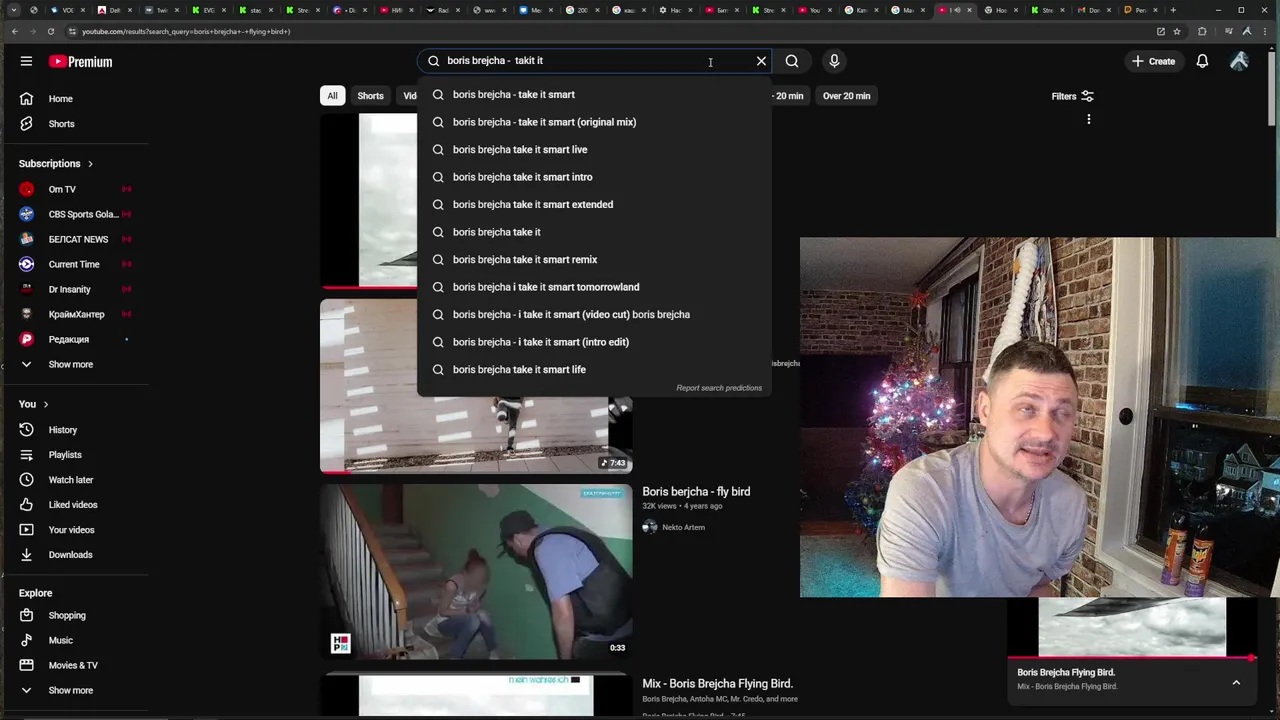Viewport: 1280px width, 720px height.
Task: Select the All filter chip
Action: [332, 96]
